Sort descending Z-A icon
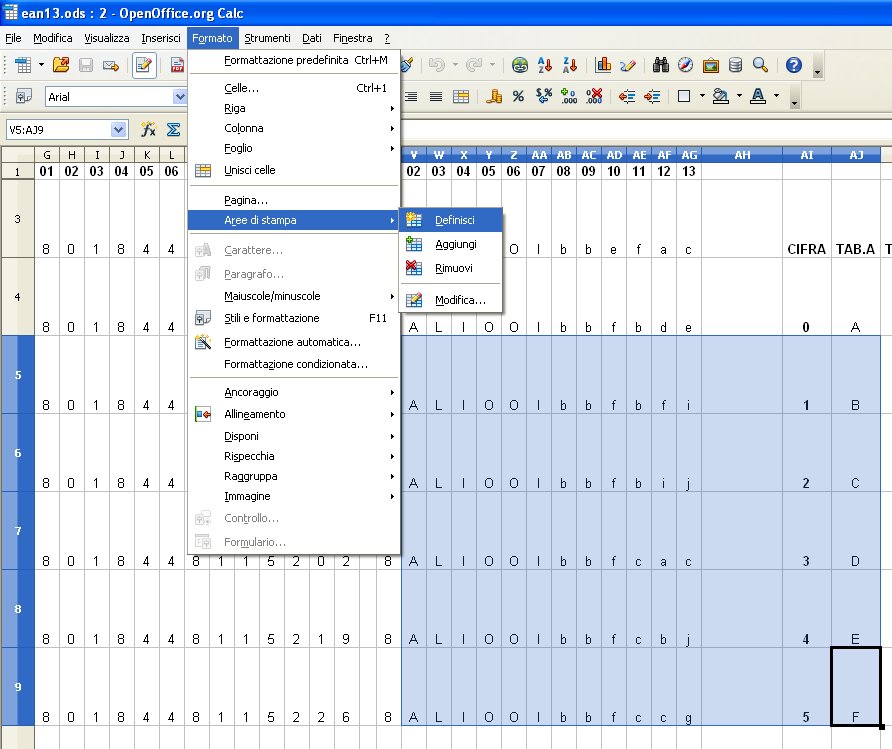The height and width of the screenshot is (749, 892). click(x=569, y=65)
